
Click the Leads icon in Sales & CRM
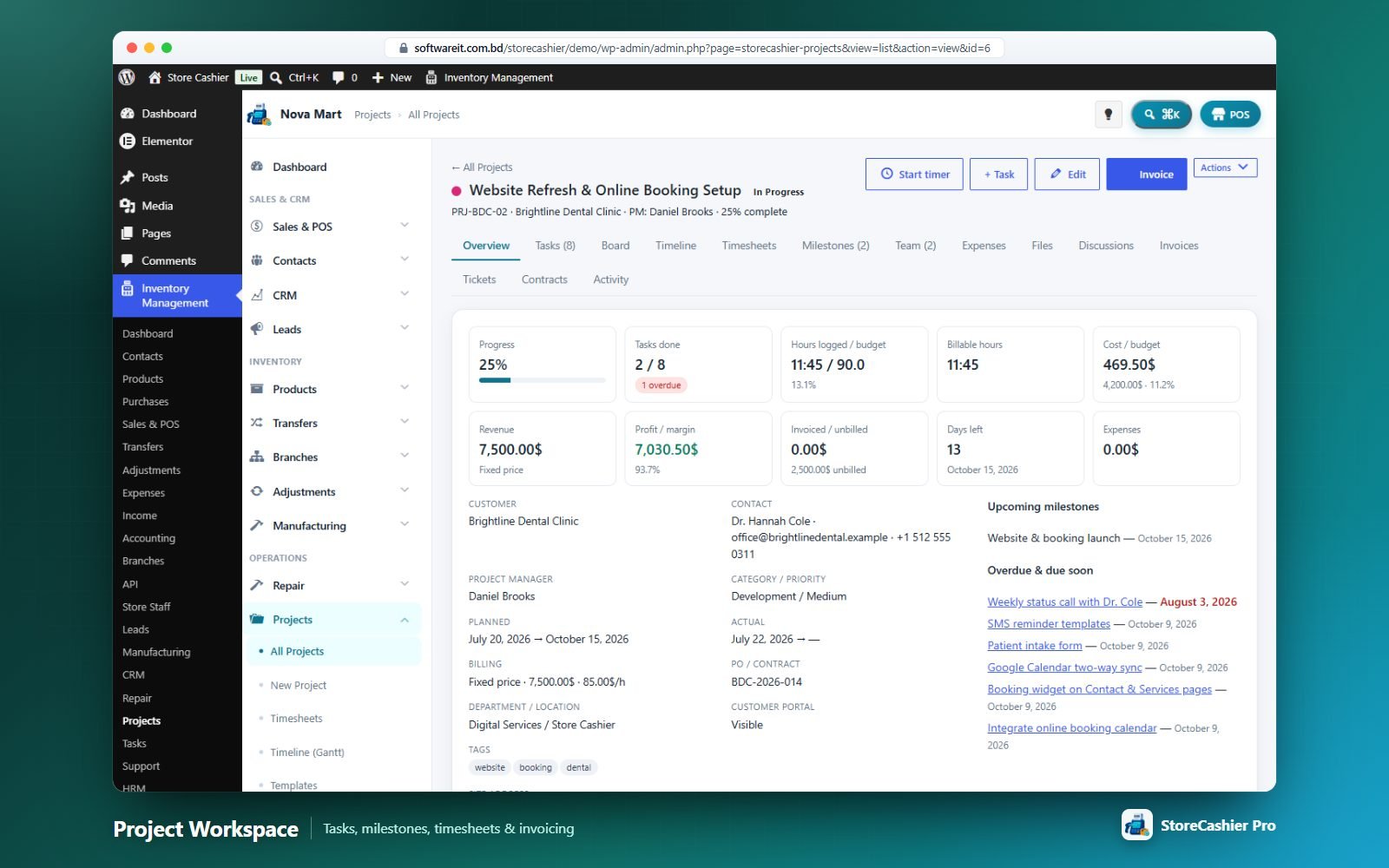pos(257,329)
